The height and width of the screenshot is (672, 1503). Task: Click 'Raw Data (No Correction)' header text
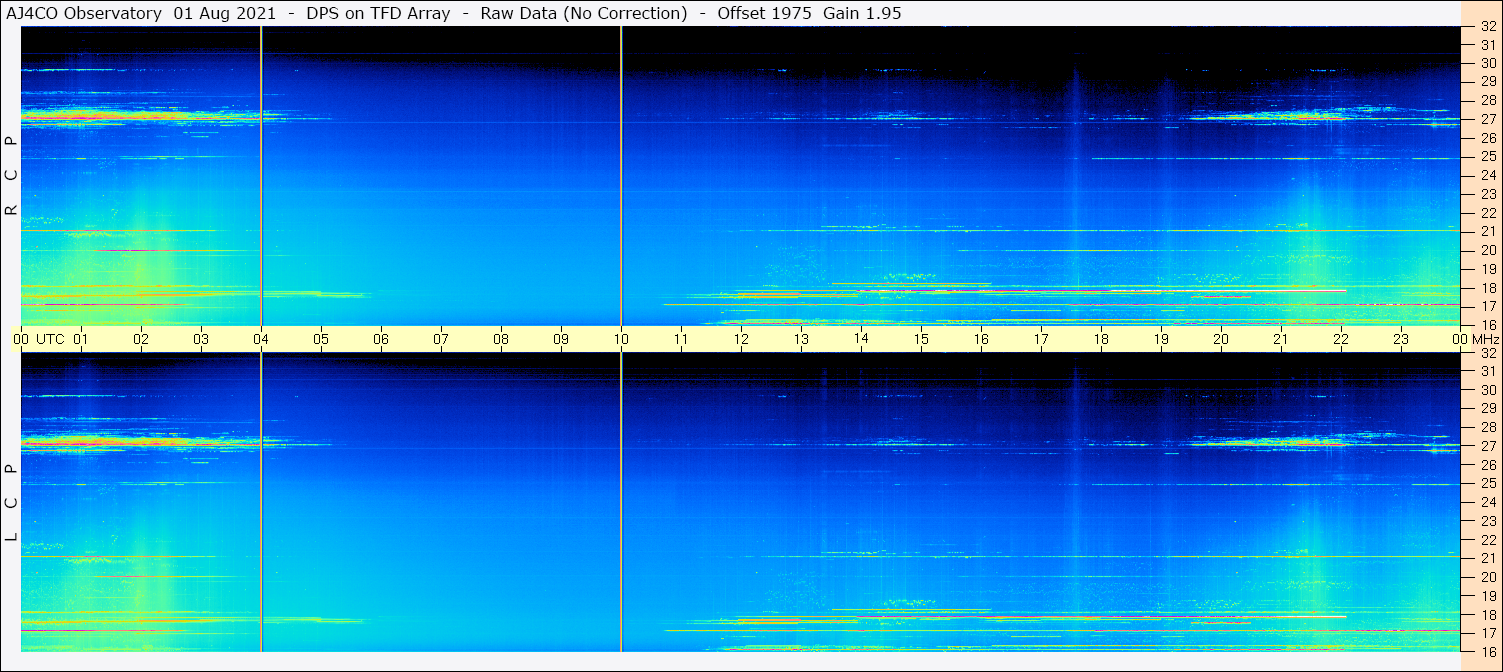[x=584, y=13]
